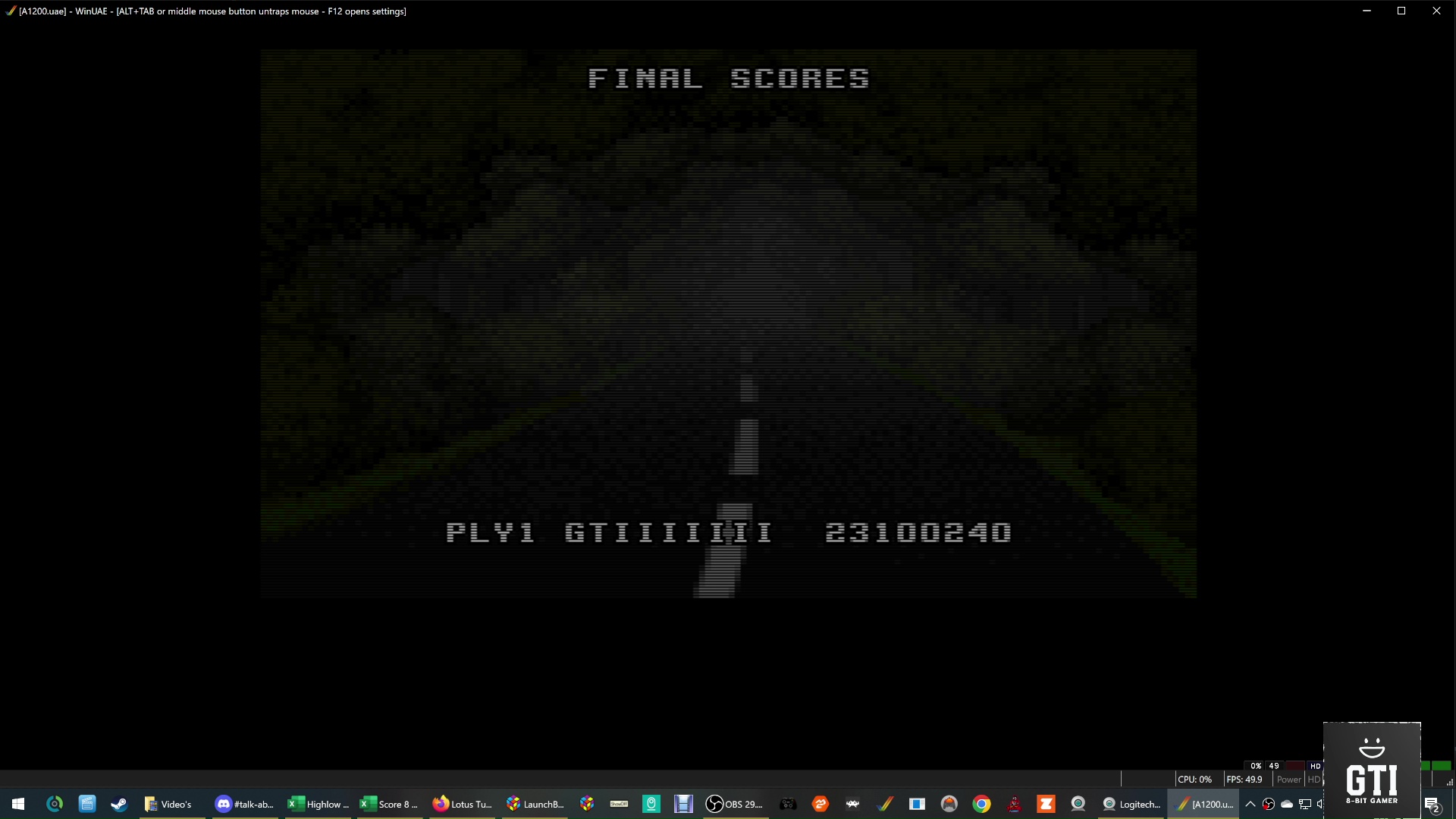Image resolution: width=1456 pixels, height=819 pixels.
Task: Open Firefox Lotus Tu... window
Action: click(x=463, y=804)
